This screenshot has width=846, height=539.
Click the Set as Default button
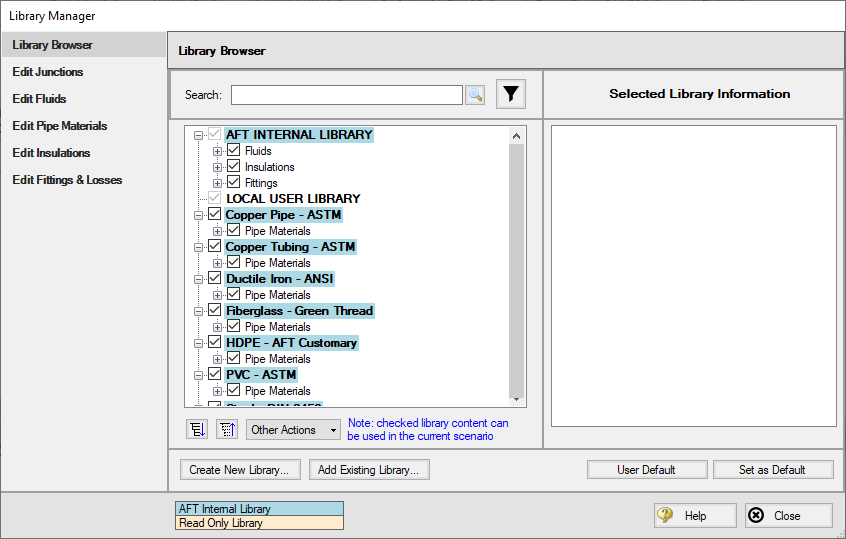pos(773,470)
